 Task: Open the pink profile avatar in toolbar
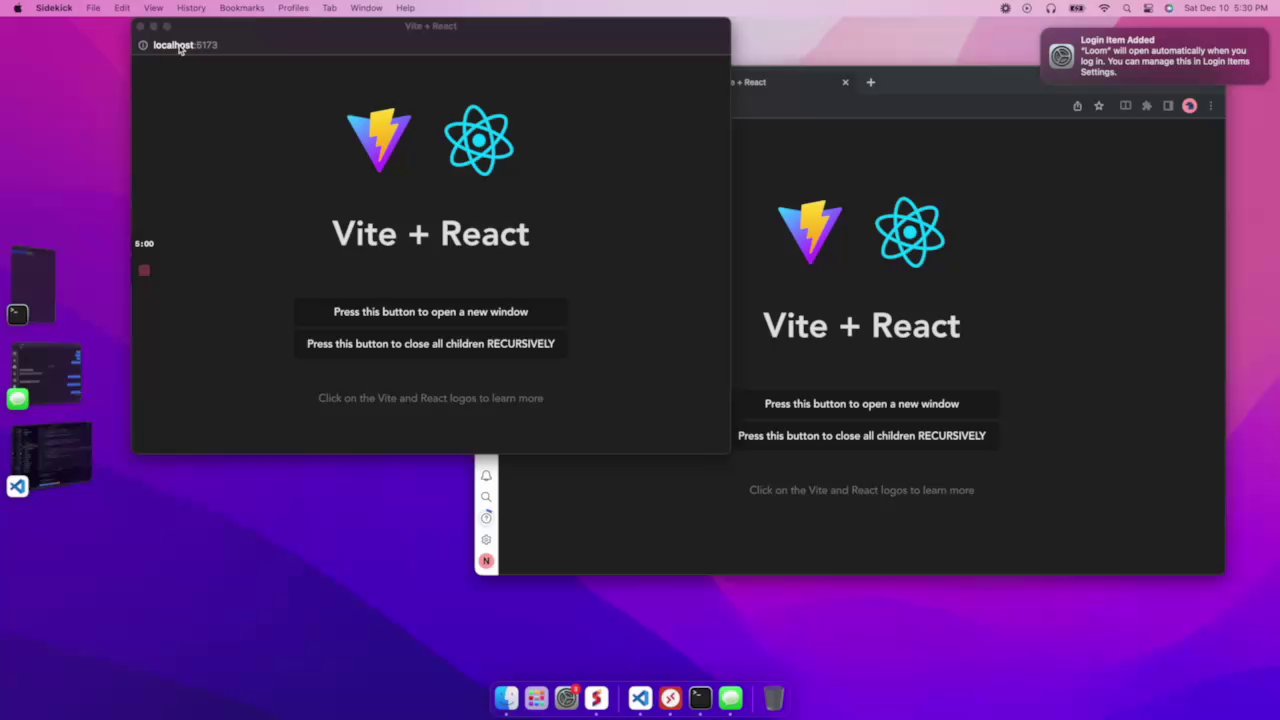tap(1189, 106)
